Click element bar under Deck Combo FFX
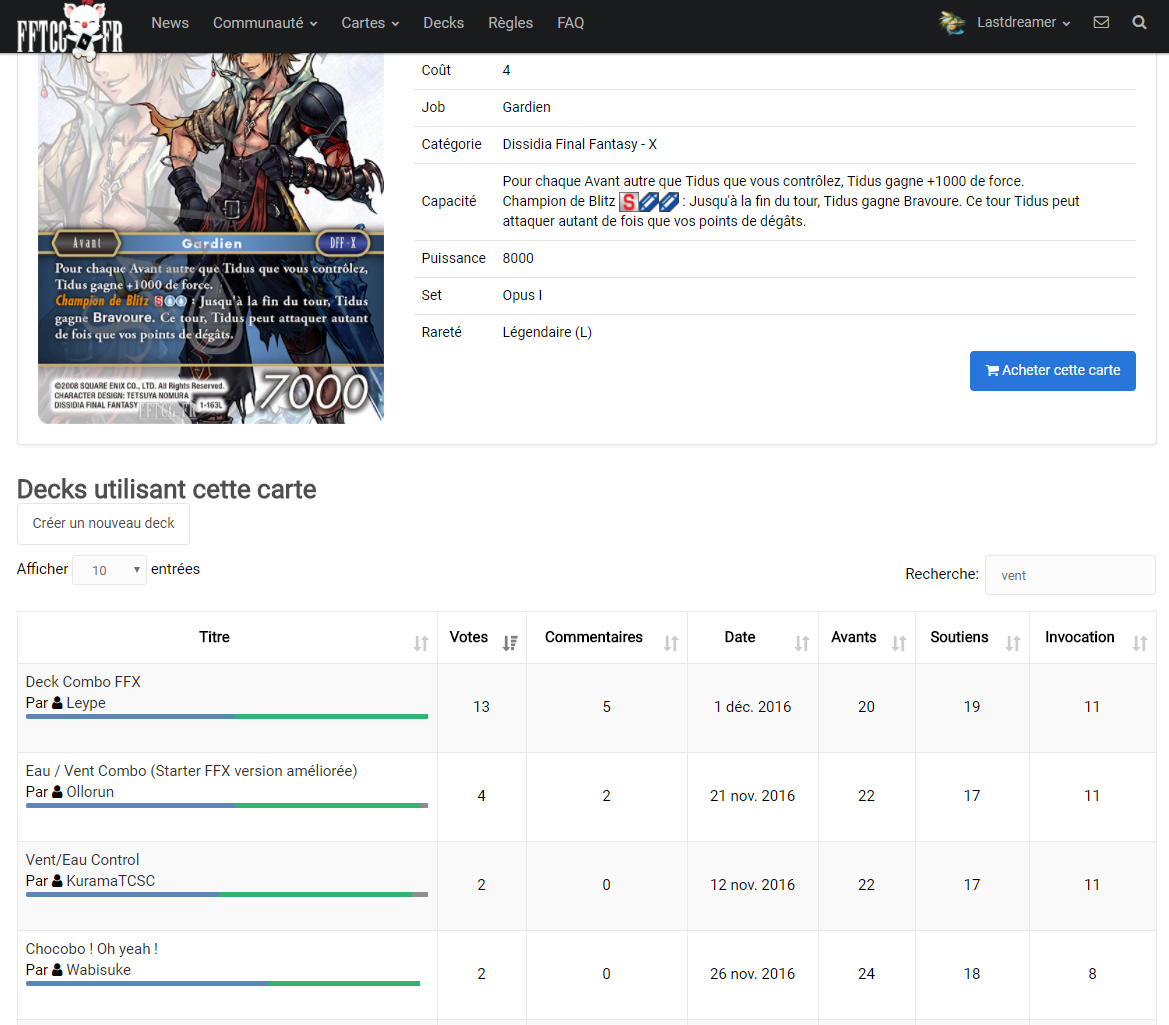Screen dimensions: 1169x1025 pyautogui.click(x=227, y=716)
